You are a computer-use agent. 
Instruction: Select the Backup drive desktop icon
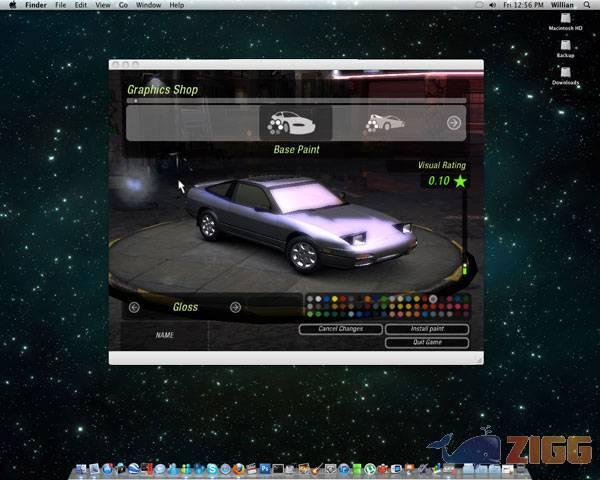(x=565, y=49)
